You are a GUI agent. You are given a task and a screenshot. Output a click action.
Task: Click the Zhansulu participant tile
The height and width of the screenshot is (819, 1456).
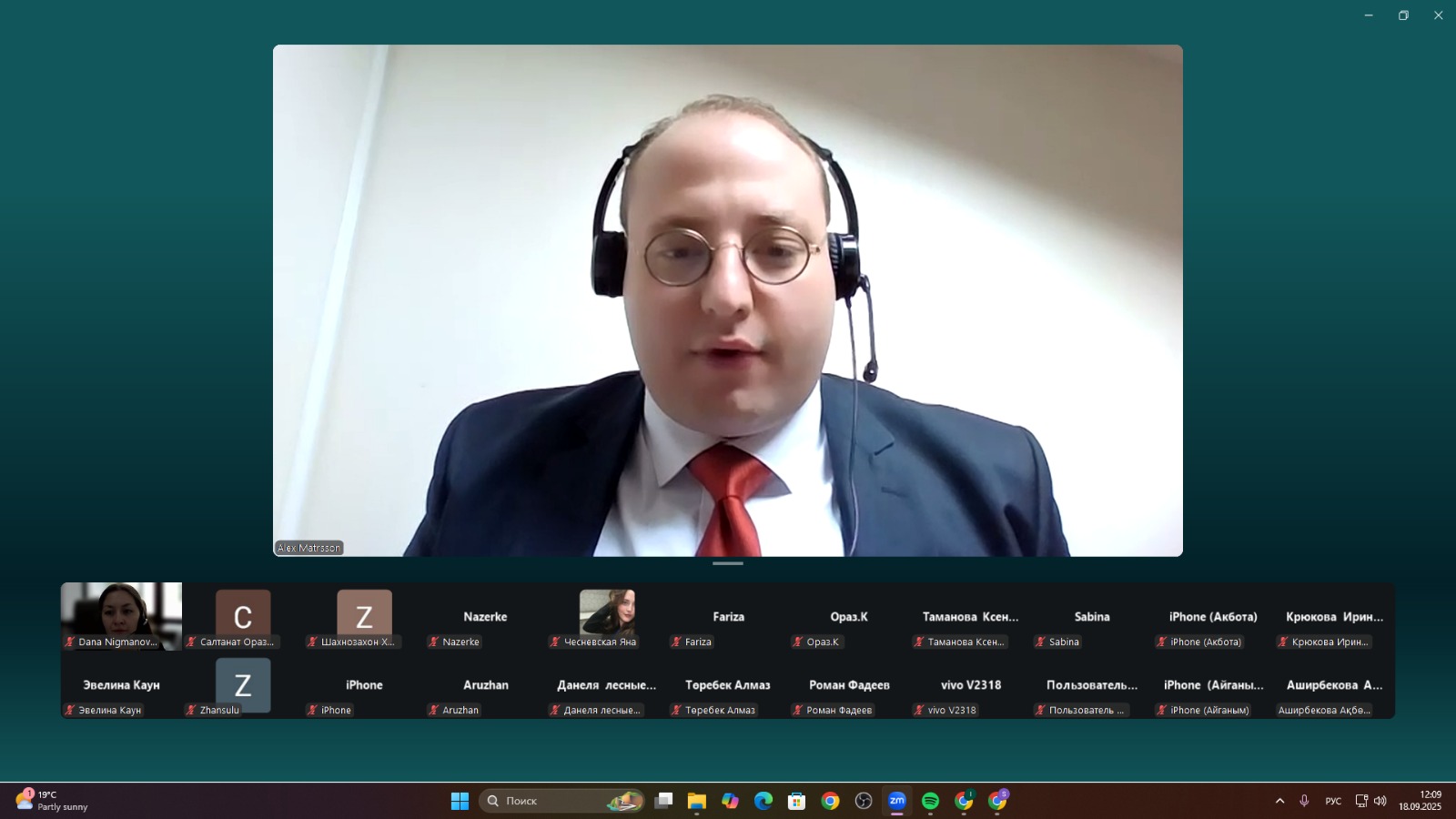243,685
